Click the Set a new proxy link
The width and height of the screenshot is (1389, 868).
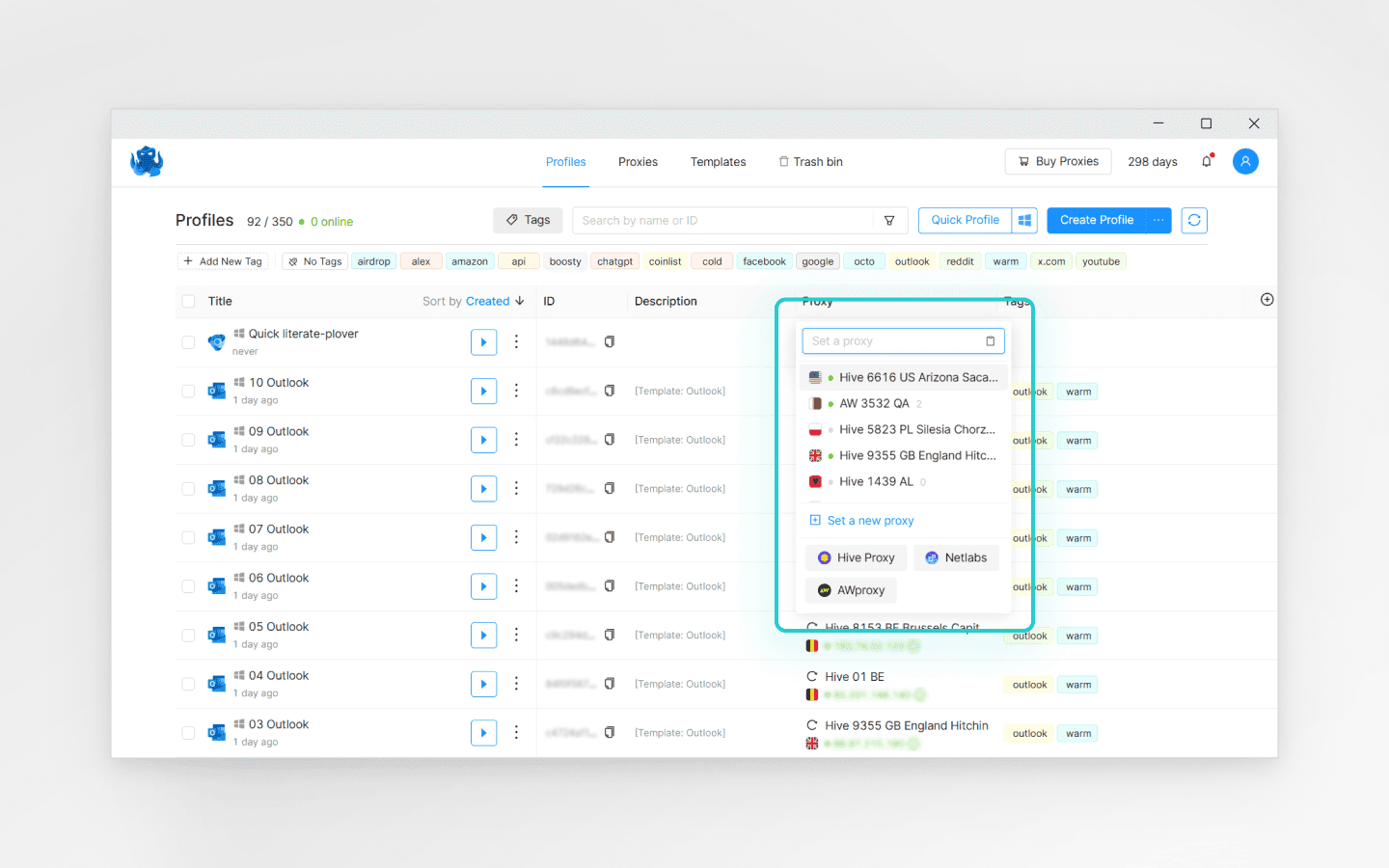pyautogui.click(x=868, y=520)
